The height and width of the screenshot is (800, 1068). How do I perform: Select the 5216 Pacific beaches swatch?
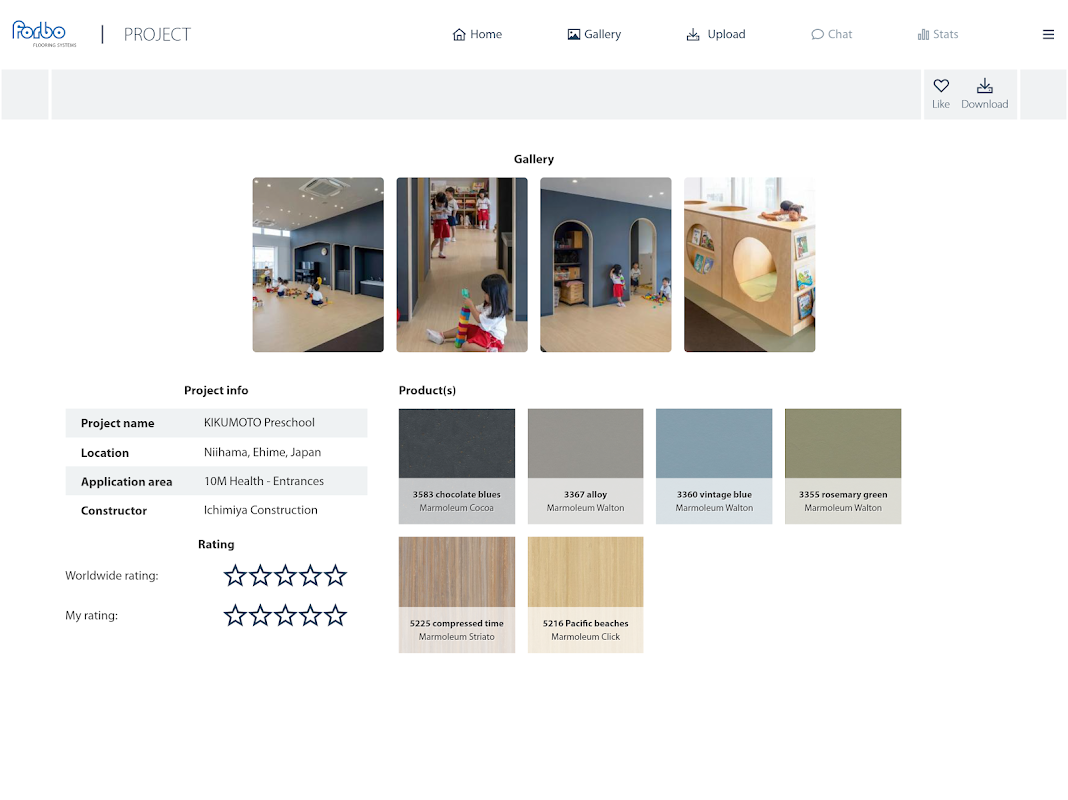[586, 595]
